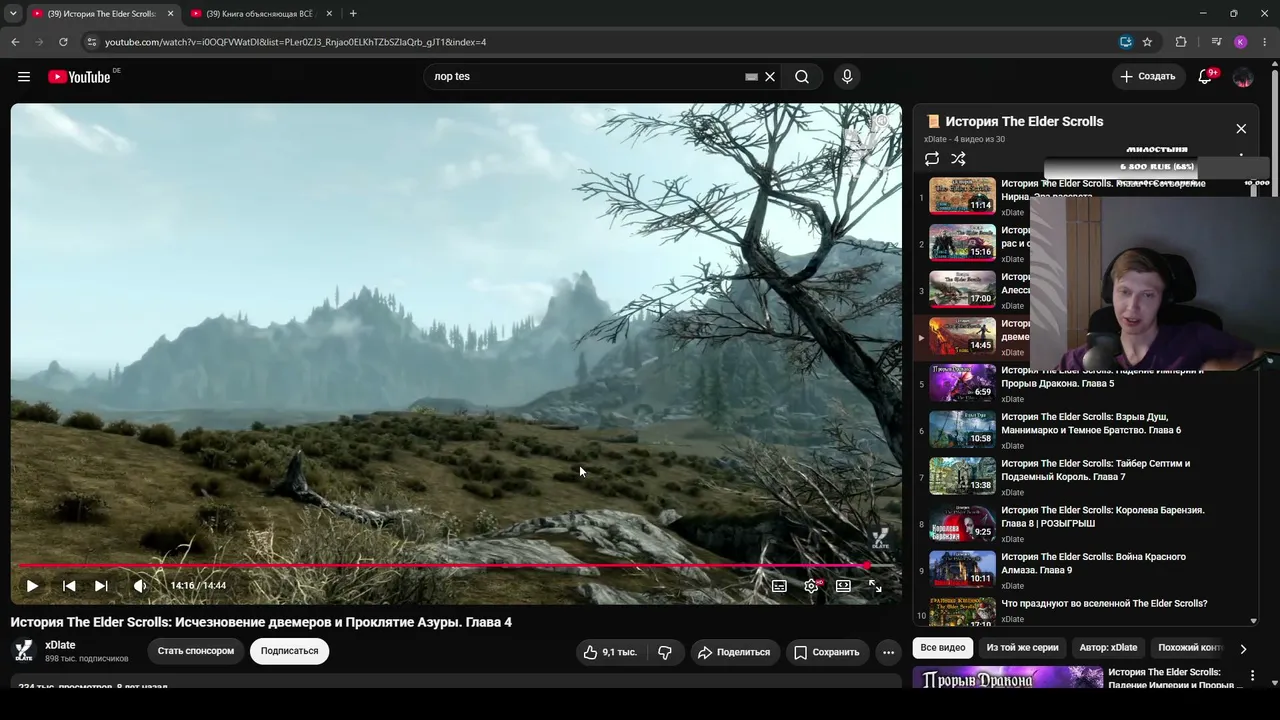
Task: Skip to the previous playlist video
Action: (x=69, y=586)
